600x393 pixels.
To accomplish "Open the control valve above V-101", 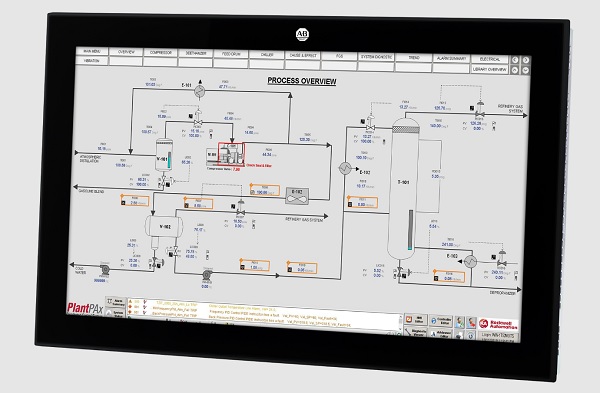I will [x=198, y=118].
